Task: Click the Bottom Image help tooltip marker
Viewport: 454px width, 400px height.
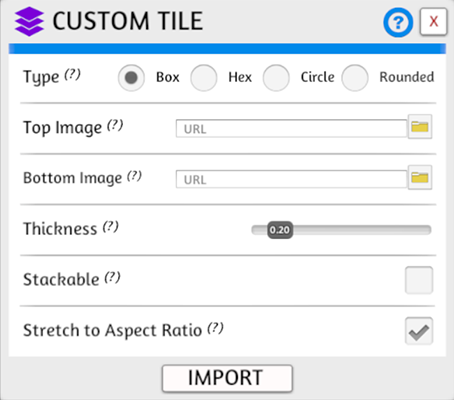Action: click(x=134, y=176)
